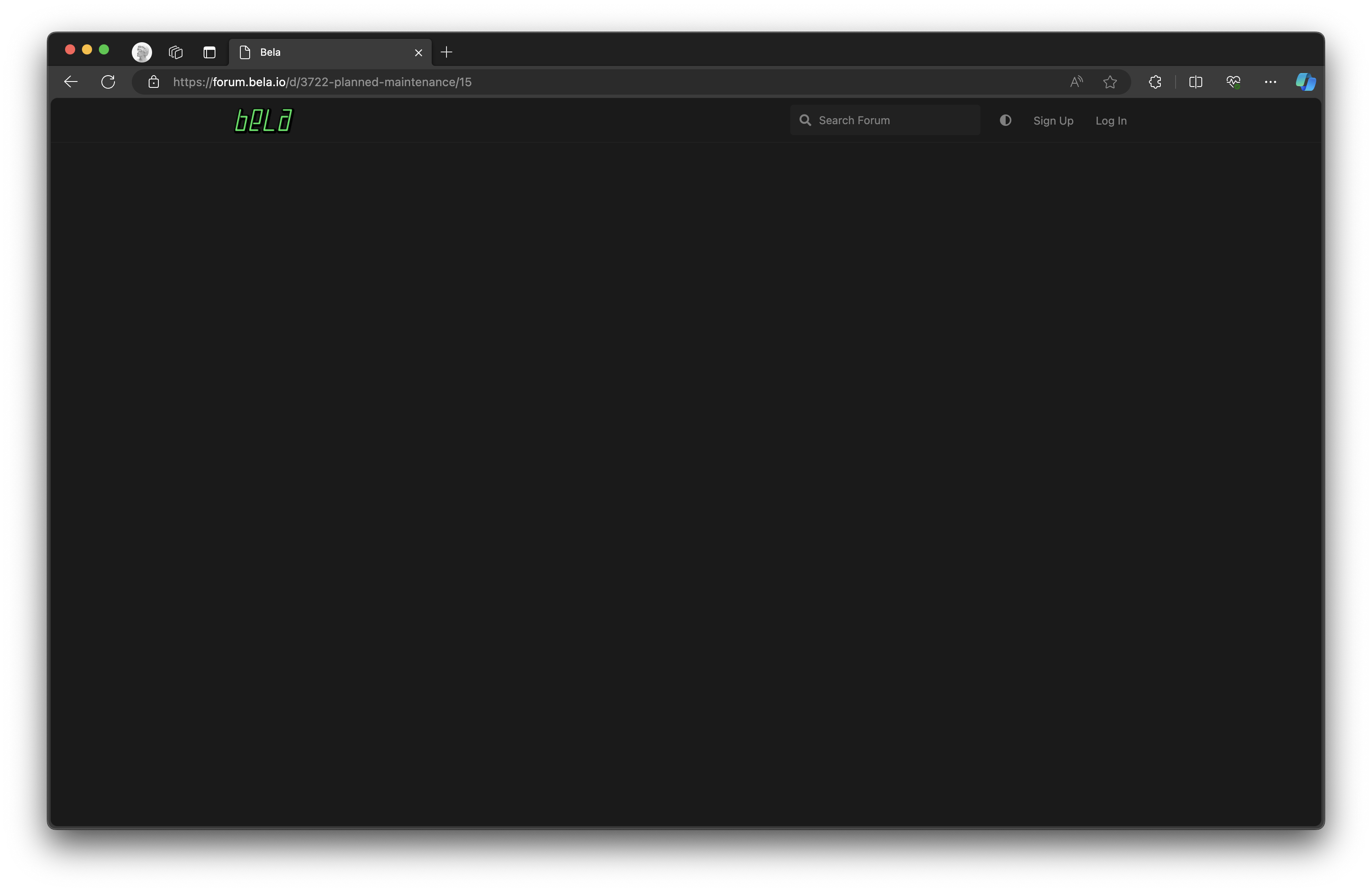Open the browser profile avatar
1372x892 pixels.
click(x=142, y=52)
